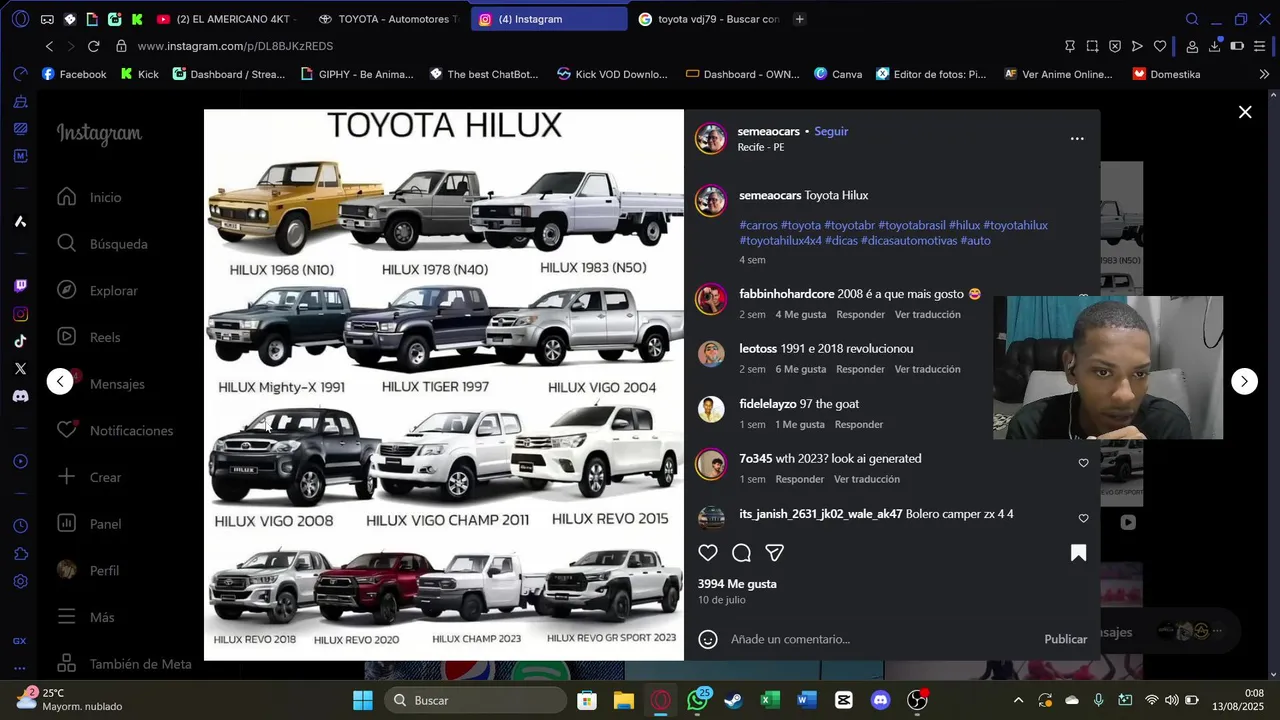The image size is (1280, 720).
Task: Reply to fidelelayzo comment
Action: (859, 425)
